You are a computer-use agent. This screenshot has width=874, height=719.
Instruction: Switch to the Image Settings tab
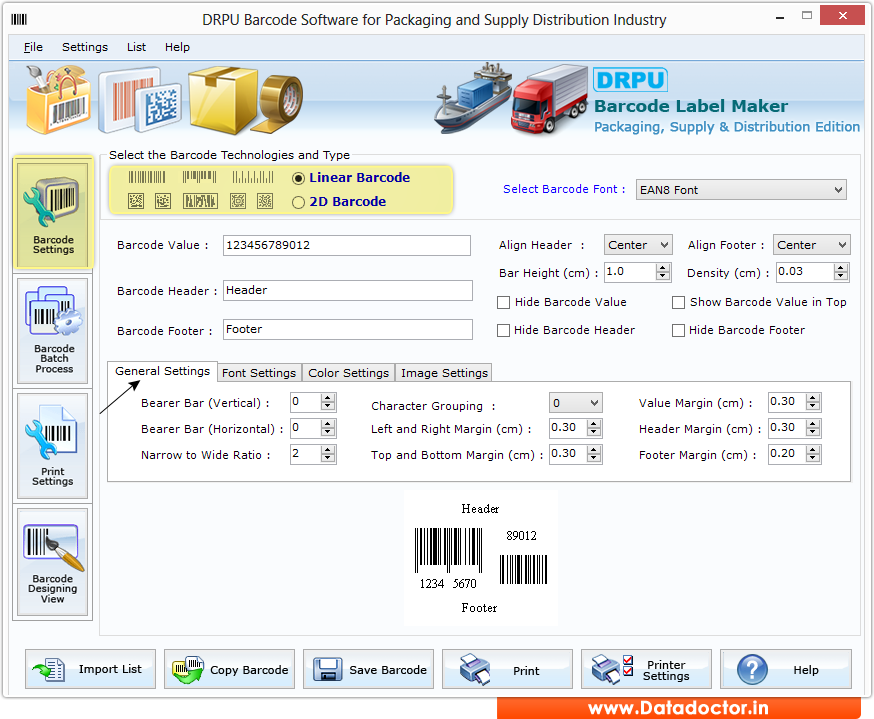click(444, 373)
